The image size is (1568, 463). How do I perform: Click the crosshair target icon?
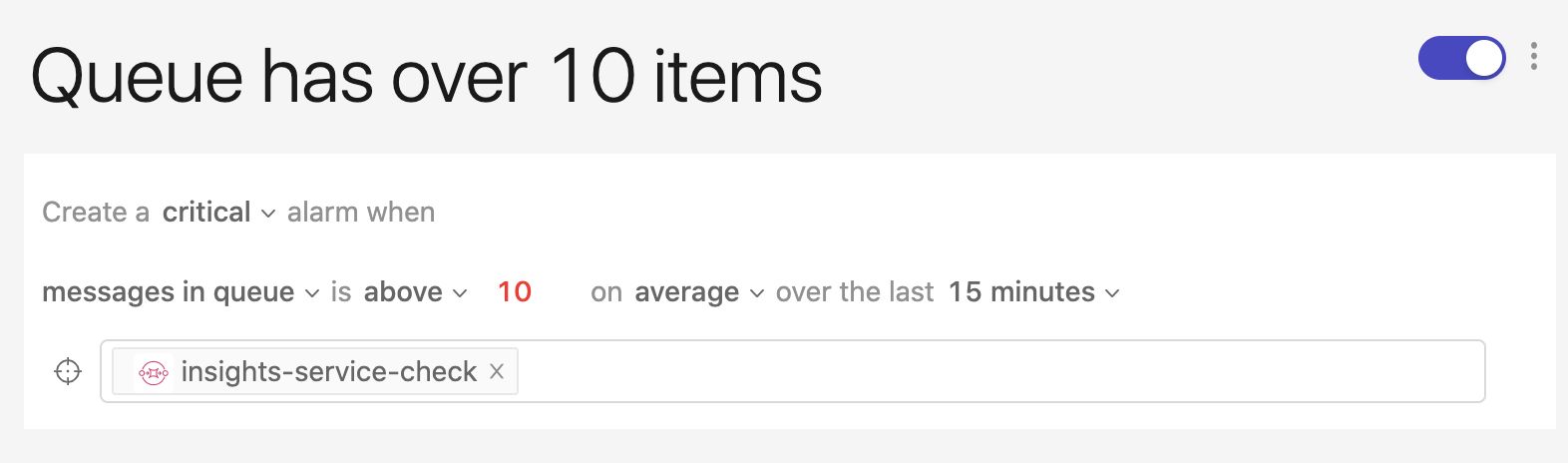68,371
